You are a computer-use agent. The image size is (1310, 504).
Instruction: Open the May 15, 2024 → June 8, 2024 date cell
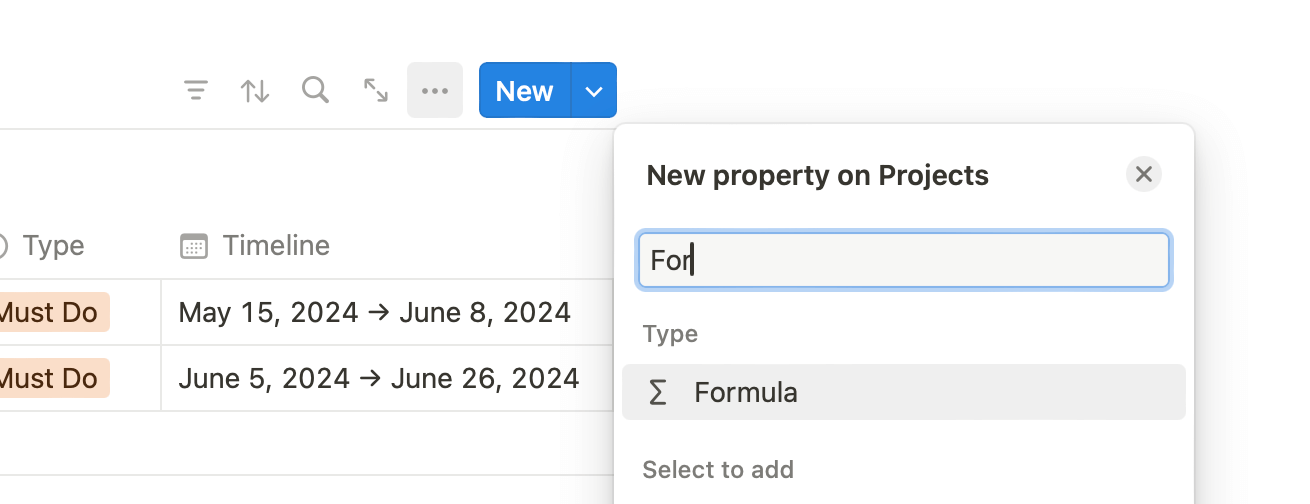(374, 313)
